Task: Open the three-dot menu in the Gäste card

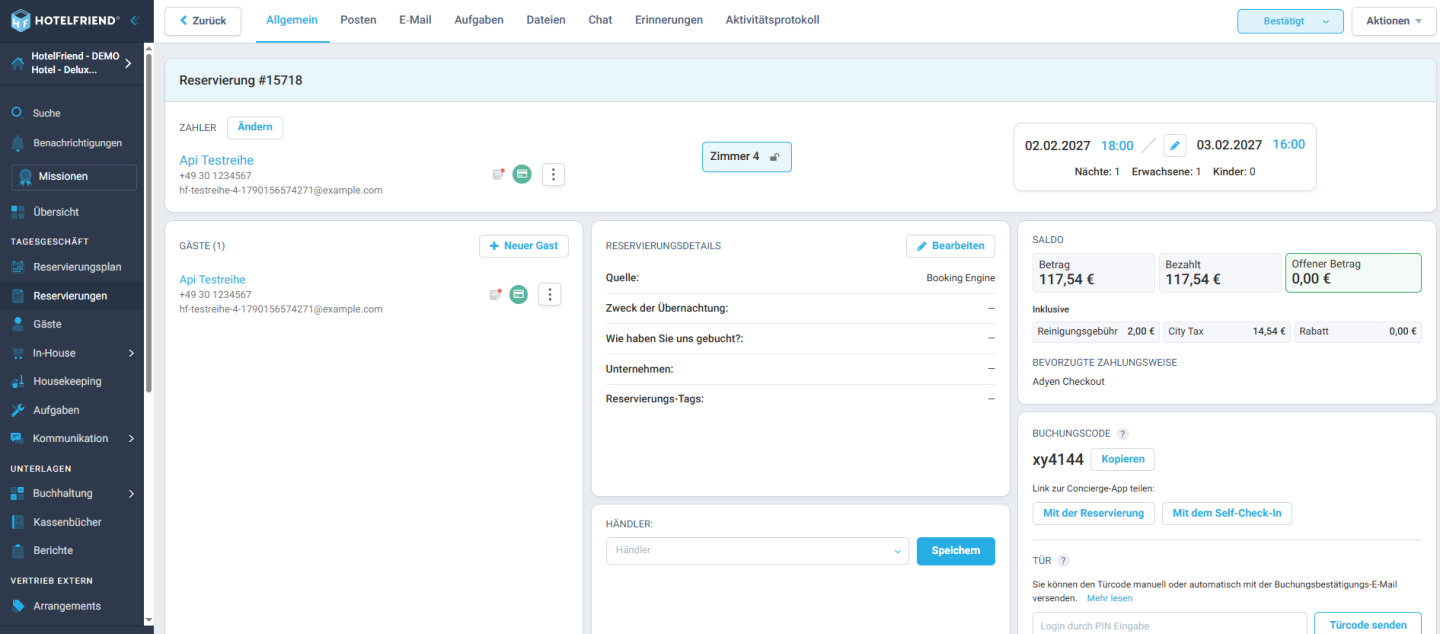Action: (550, 294)
